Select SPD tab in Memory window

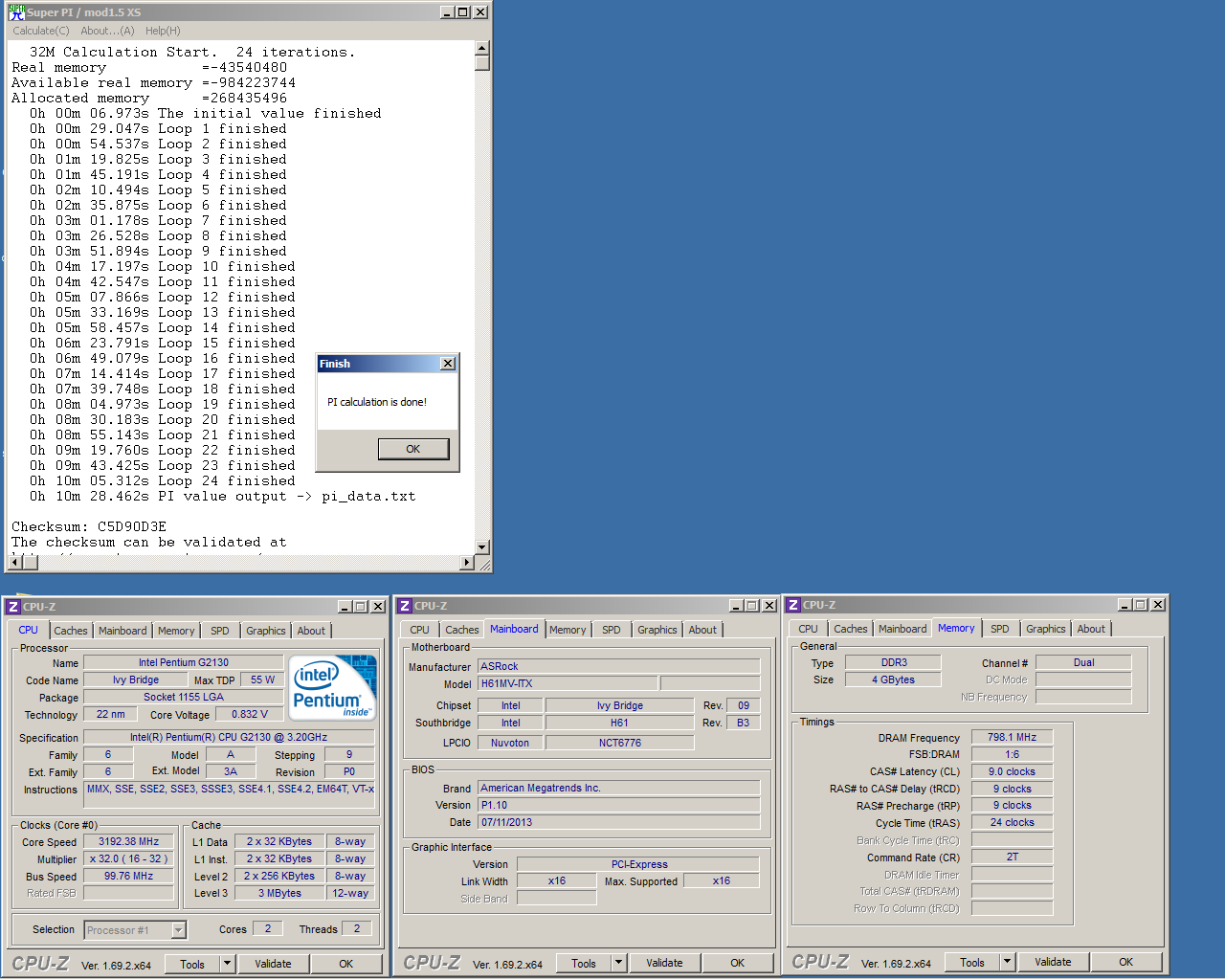coord(1000,629)
